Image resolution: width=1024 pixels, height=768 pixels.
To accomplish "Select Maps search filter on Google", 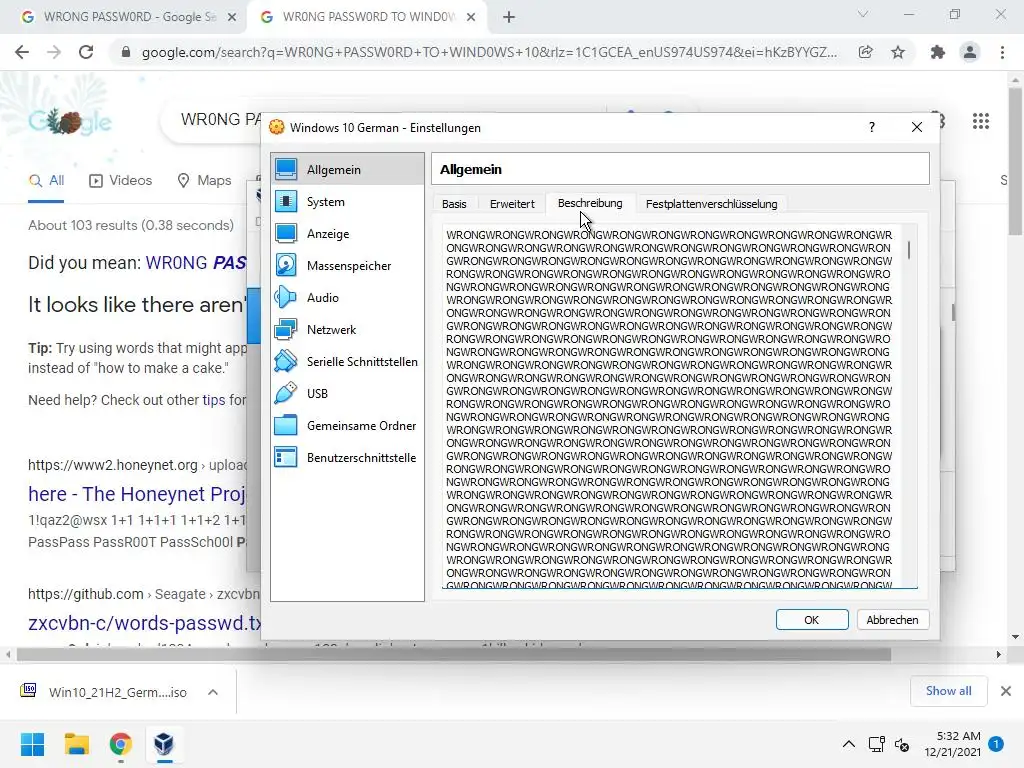I will (204, 180).
